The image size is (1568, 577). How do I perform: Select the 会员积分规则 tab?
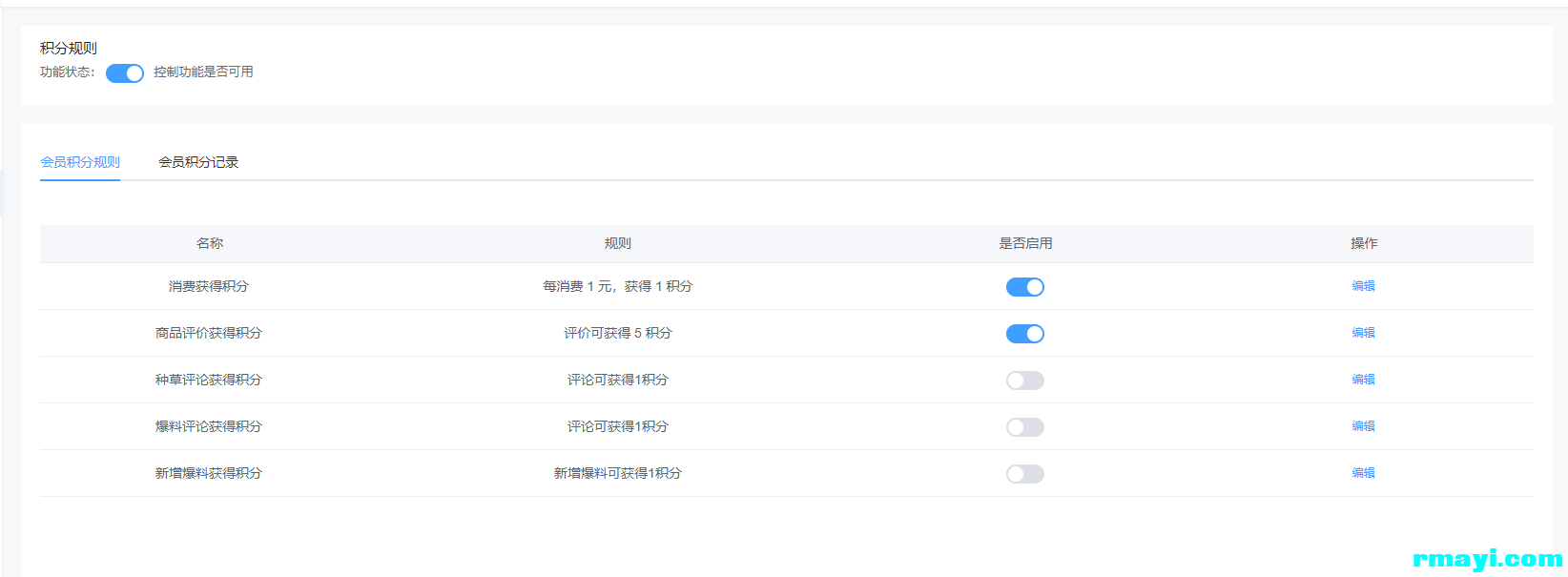[x=80, y=162]
